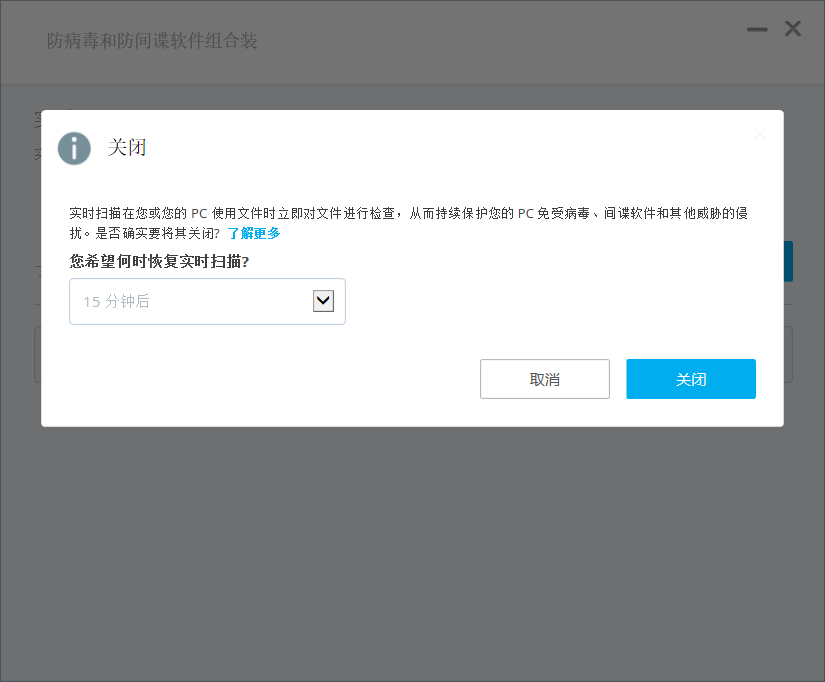Choose a resume interval from the combo box
Screen dimensions: 825x682
322,300
